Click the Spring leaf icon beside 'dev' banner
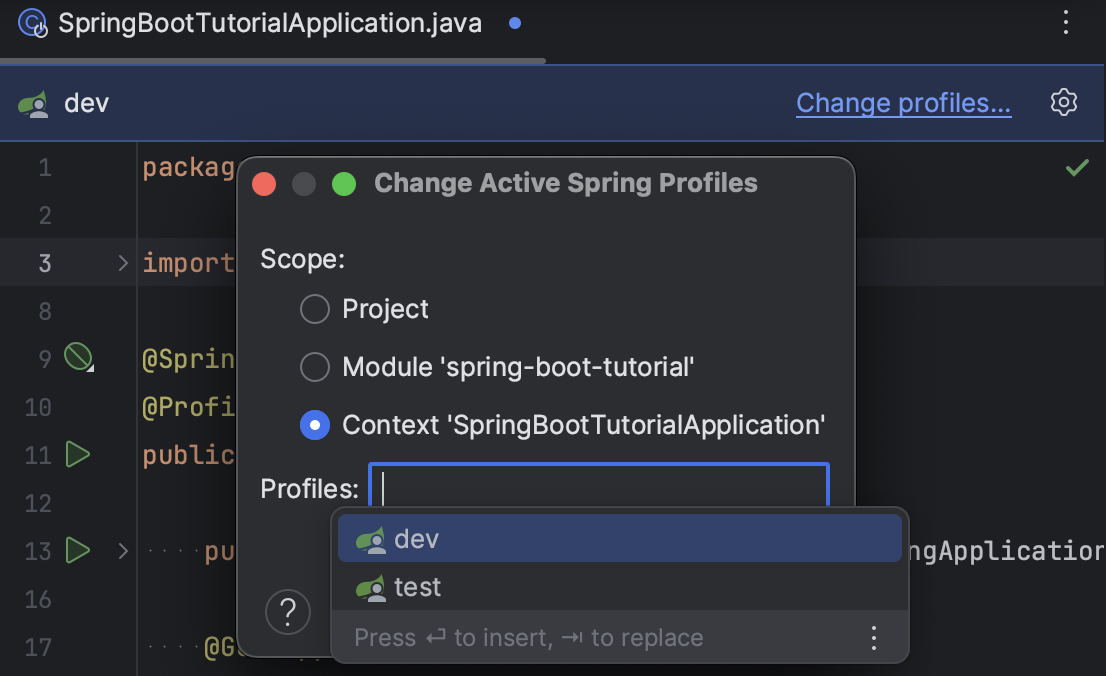Image resolution: width=1106 pixels, height=676 pixels. [x=35, y=102]
